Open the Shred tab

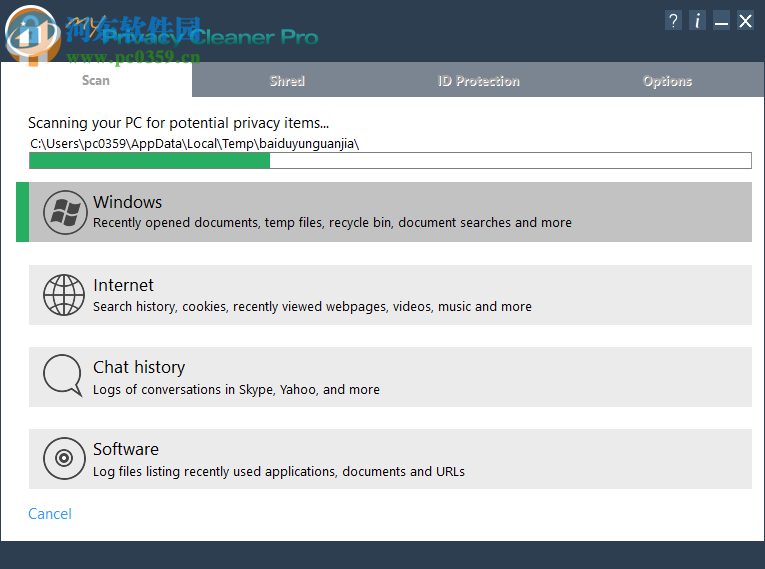tap(287, 81)
